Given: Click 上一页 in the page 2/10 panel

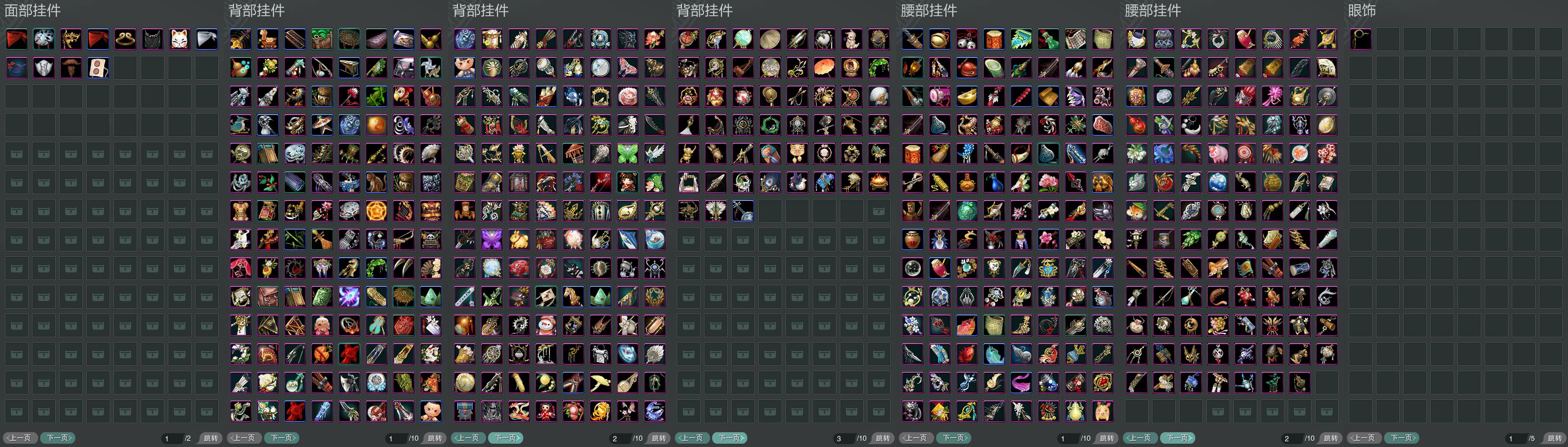Looking at the screenshot, I should (x=468, y=438).
